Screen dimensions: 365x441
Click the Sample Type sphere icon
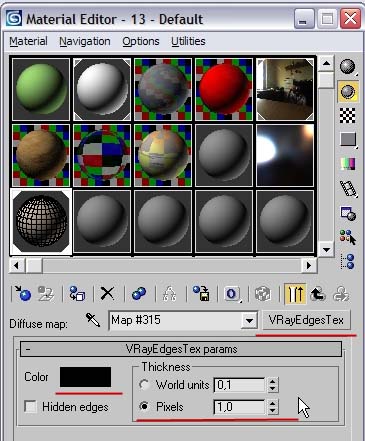[348, 67]
